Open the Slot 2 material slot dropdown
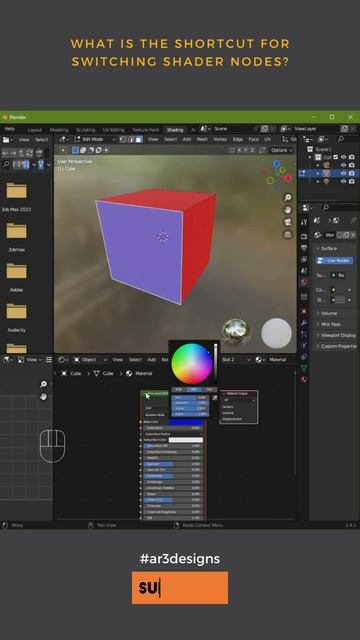Image resolution: width=360 pixels, height=640 pixels. point(236,360)
